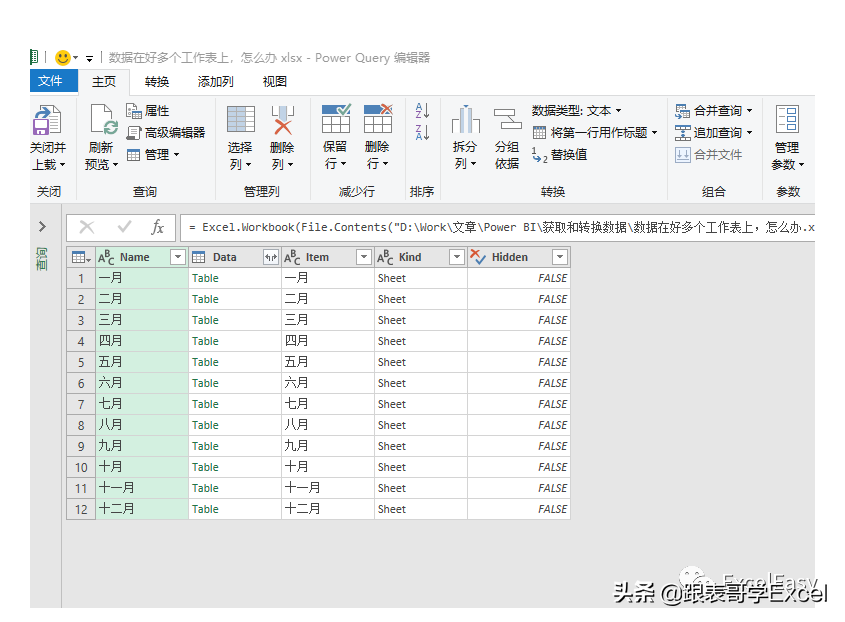Select the FALSE cell in row 12

click(x=518, y=509)
